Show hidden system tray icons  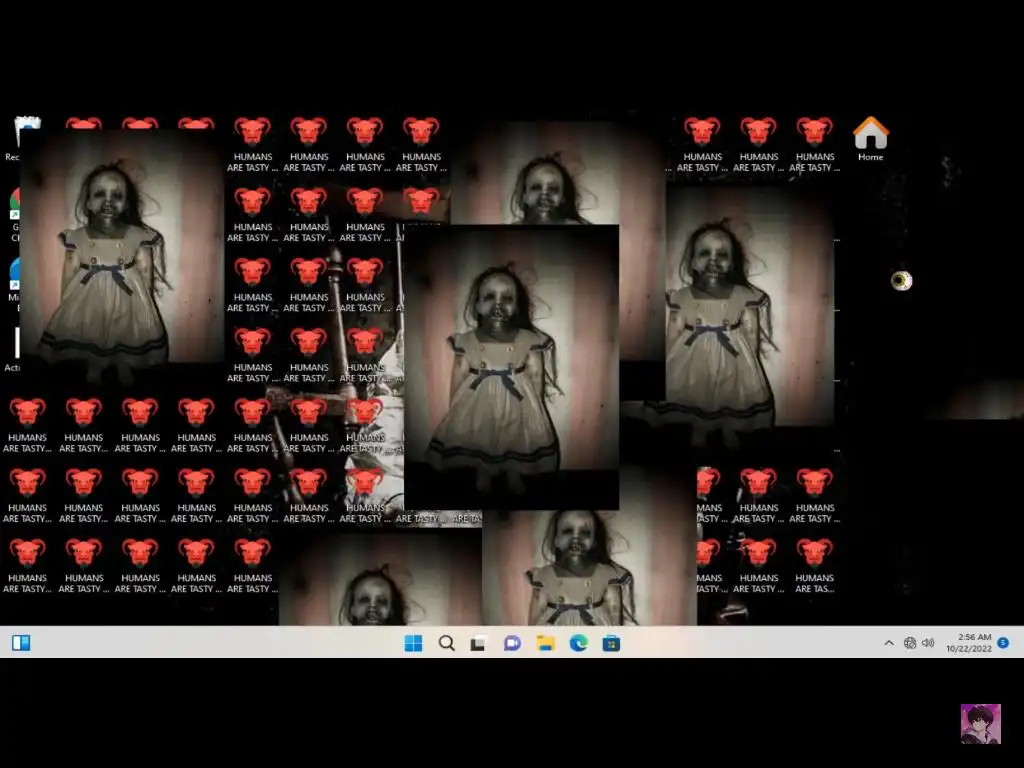889,643
